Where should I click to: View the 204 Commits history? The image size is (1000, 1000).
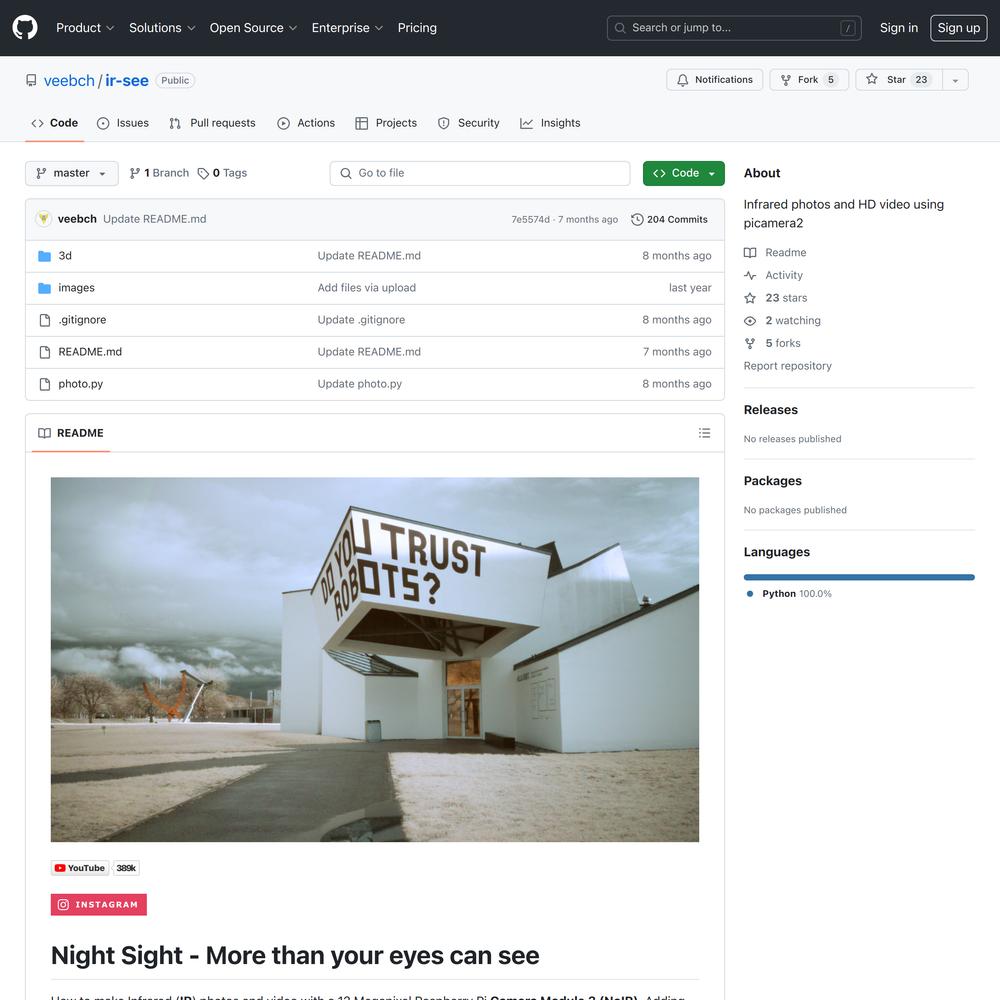pyautogui.click(x=669, y=219)
